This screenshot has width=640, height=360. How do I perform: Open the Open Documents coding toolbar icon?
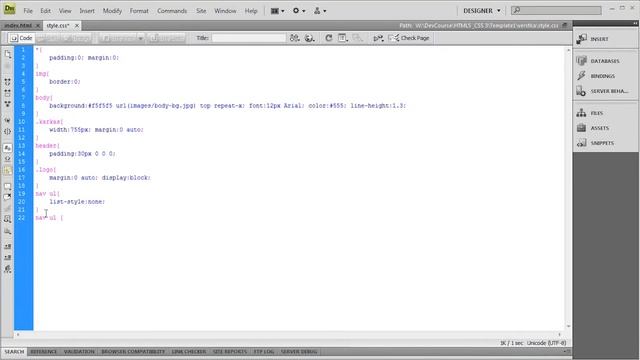pyautogui.click(x=7, y=54)
